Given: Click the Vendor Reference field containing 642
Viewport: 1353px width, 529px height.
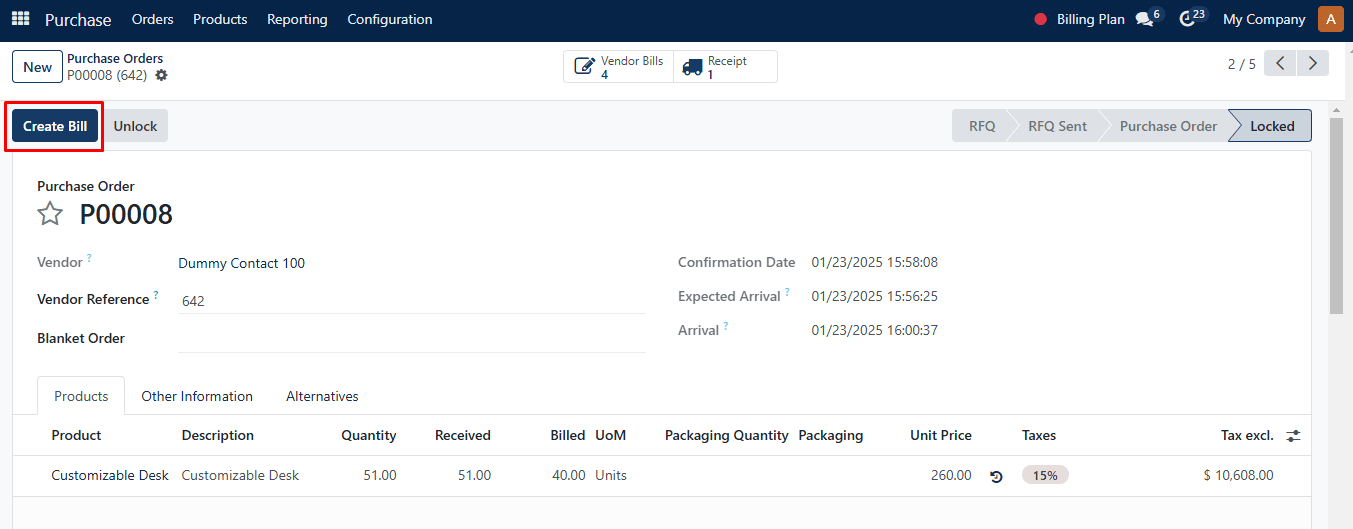Looking at the screenshot, I should (x=412, y=300).
